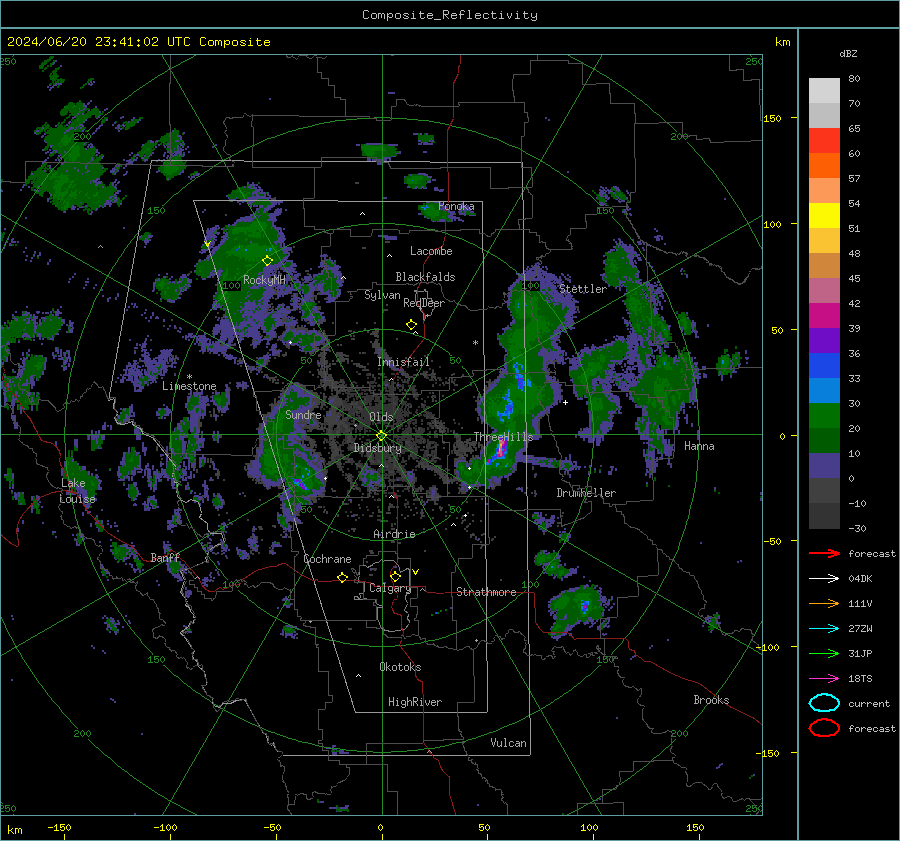Click the yellow diamond marker near RedDeer

coord(411,325)
